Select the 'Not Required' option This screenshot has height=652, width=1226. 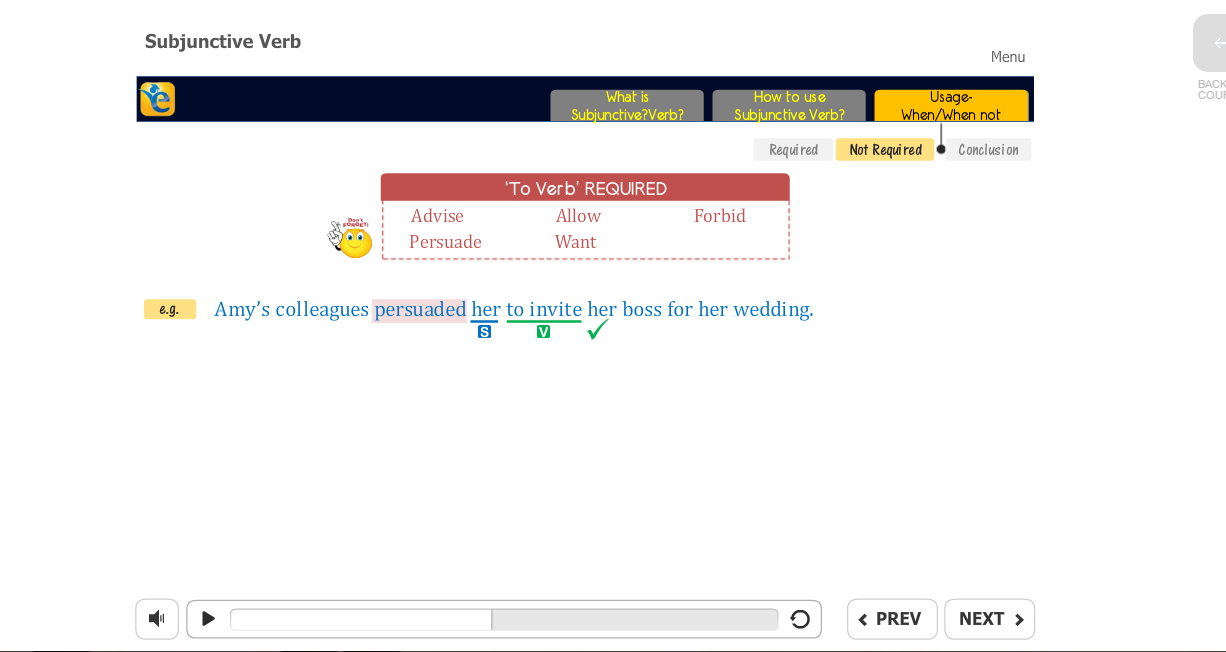(885, 149)
